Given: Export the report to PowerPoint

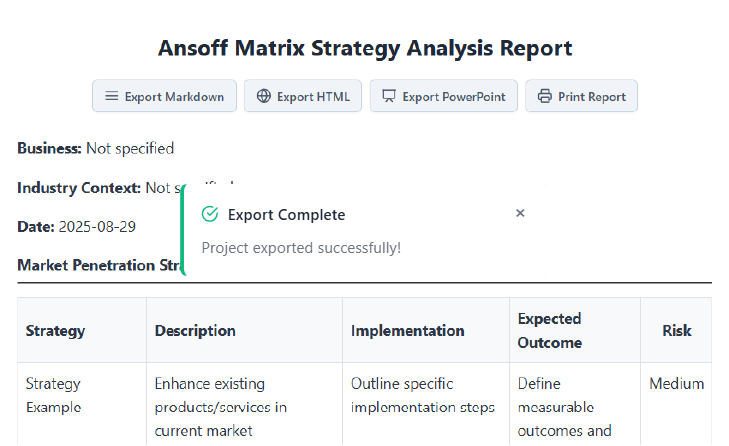Looking at the screenshot, I should point(444,96).
